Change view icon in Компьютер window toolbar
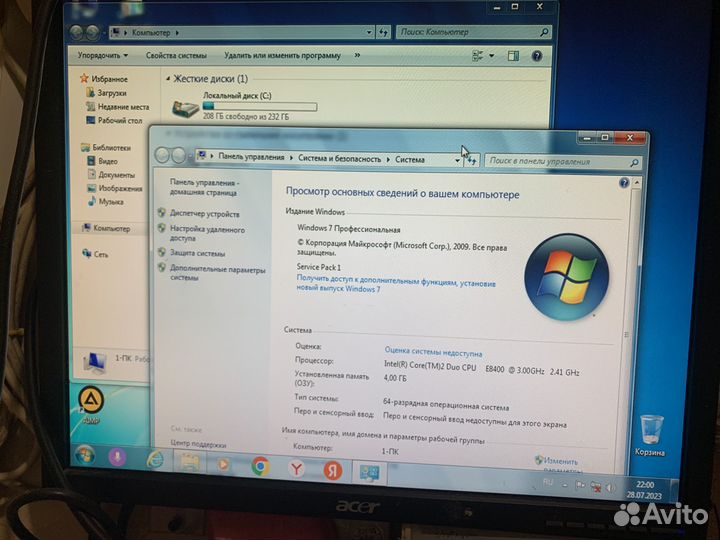This screenshot has height=540, width=720. 478,56
